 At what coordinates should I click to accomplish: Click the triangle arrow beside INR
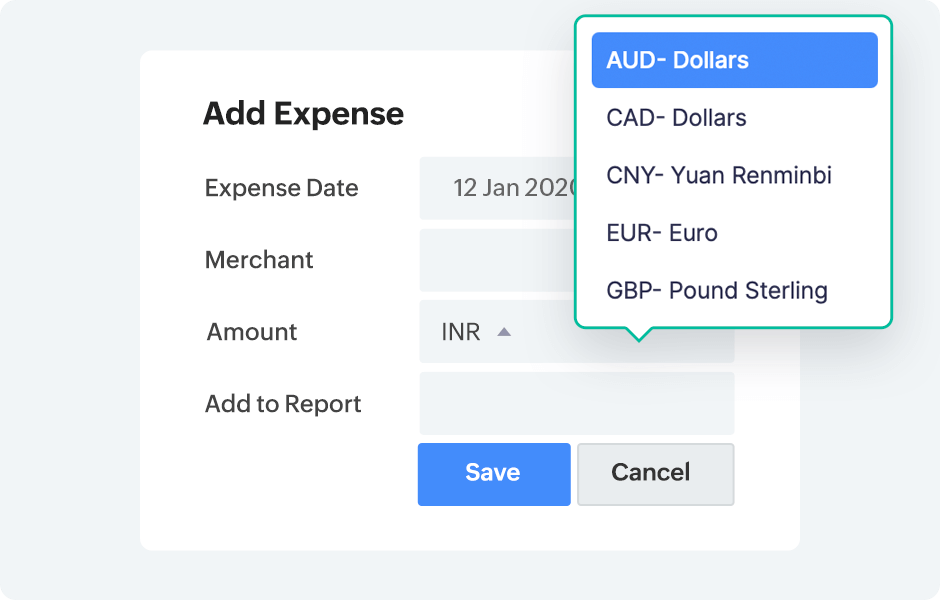(x=504, y=332)
